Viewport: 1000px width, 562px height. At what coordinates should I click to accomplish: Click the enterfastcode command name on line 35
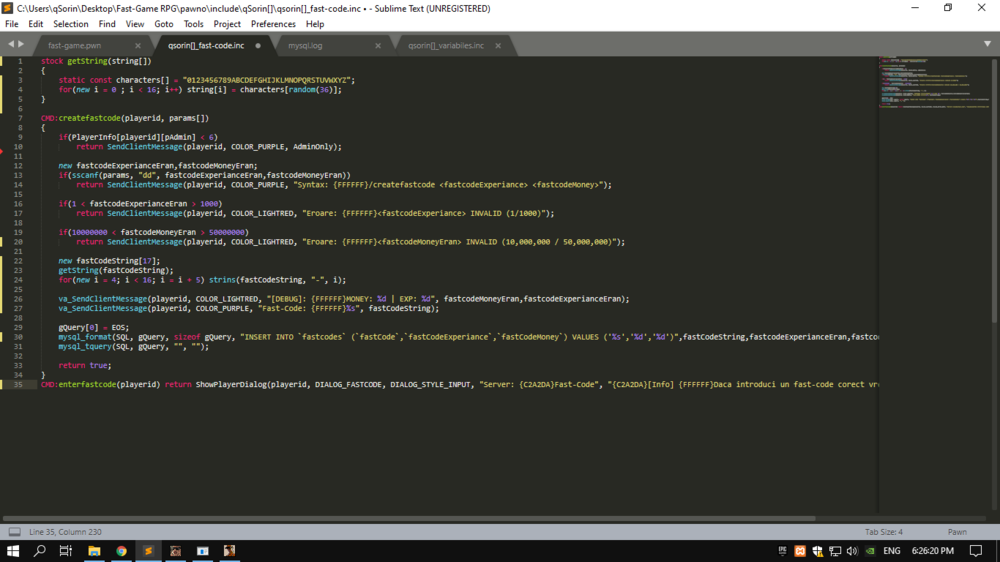87,385
